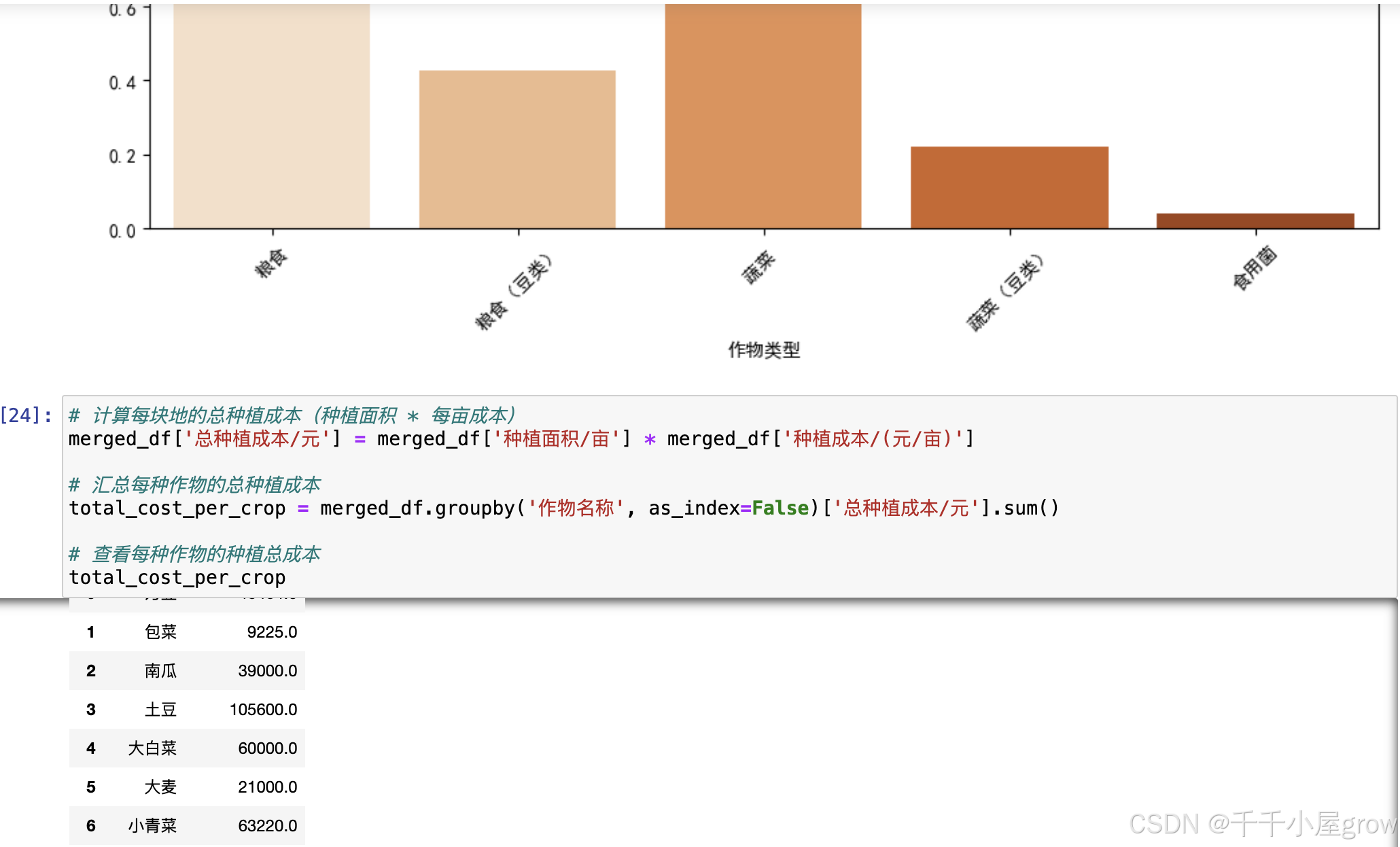This screenshot has width=1400, height=847.
Task: Click the y-axis tick label 0.2
Action: (x=122, y=157)
